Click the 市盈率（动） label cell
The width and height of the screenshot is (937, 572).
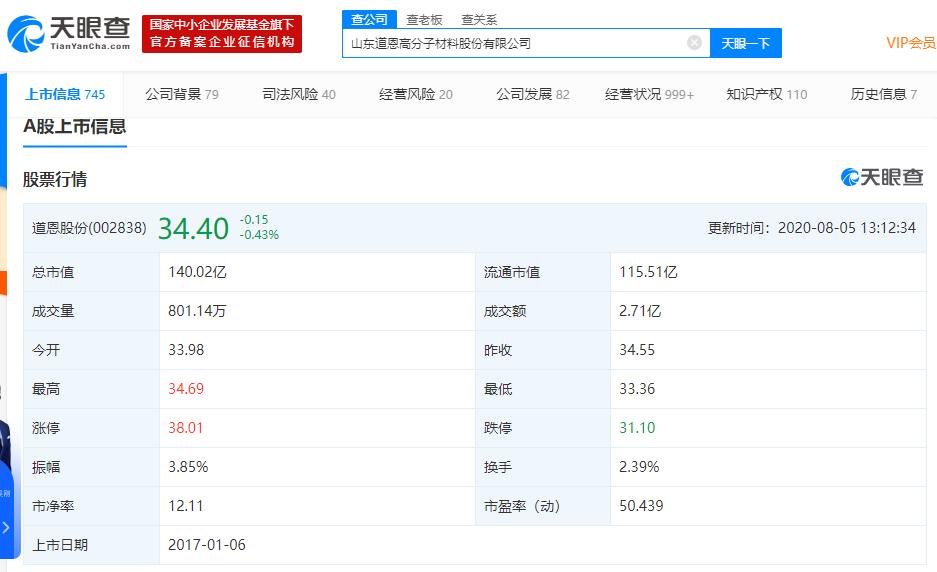tap(543, 506)
